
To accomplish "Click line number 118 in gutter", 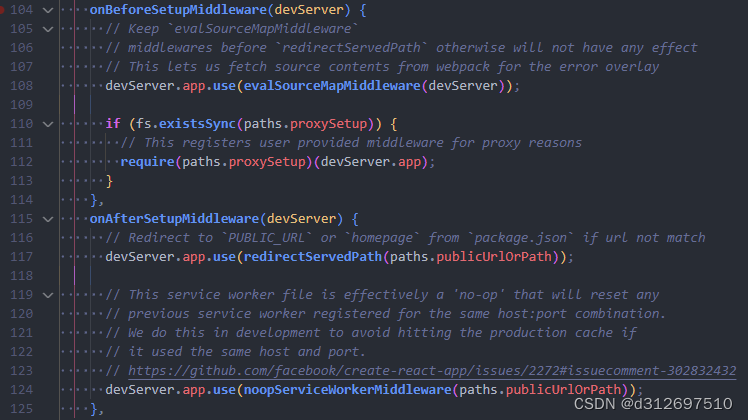I will coord(21,276).
